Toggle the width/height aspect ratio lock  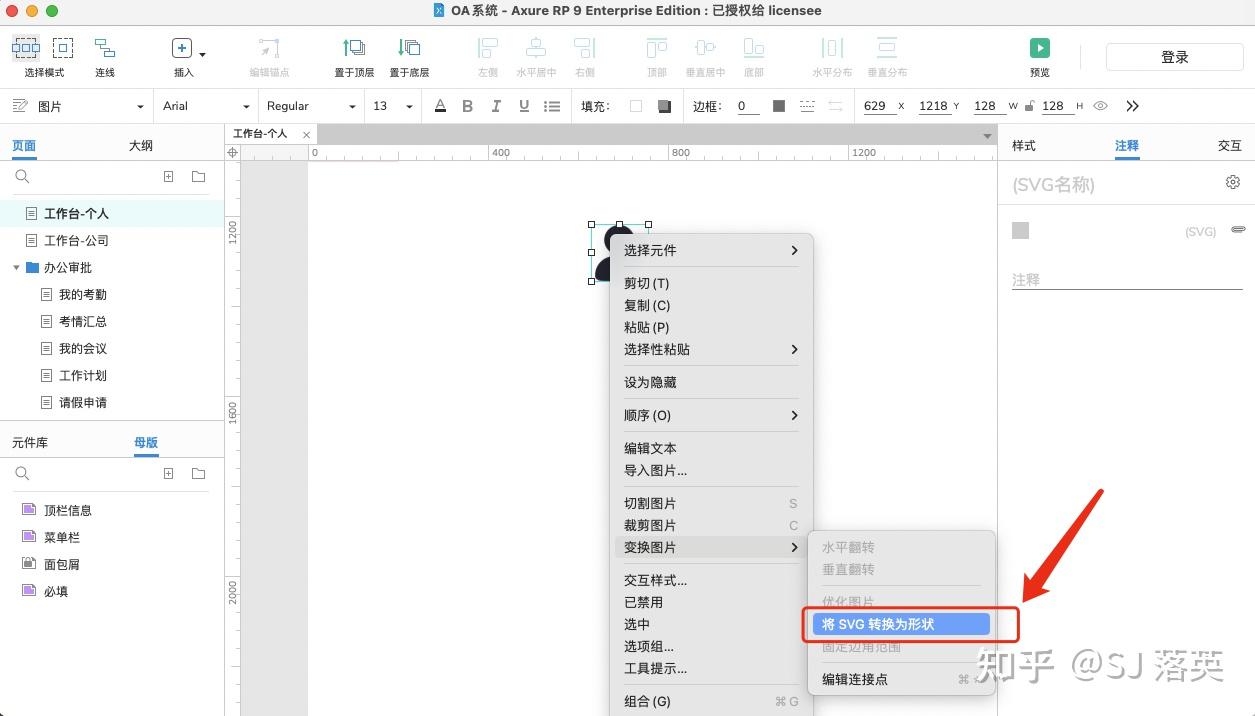tap(1029, 105)
